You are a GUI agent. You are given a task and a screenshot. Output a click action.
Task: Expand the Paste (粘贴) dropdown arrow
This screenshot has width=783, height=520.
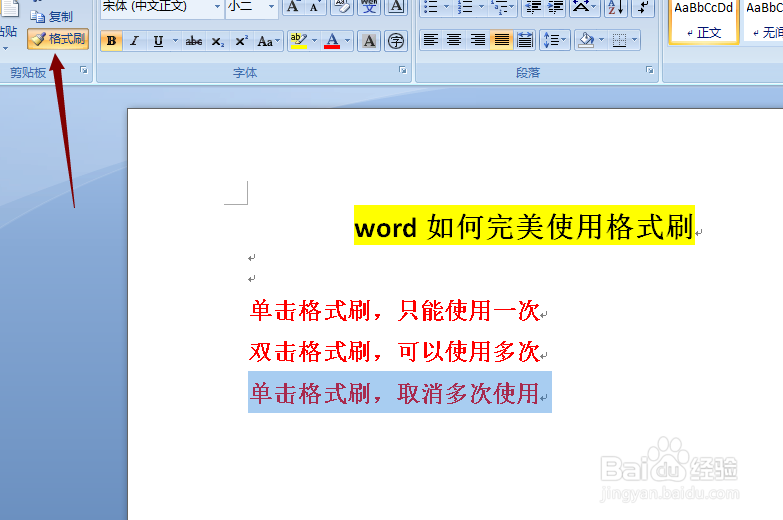[x=5, y=49]
